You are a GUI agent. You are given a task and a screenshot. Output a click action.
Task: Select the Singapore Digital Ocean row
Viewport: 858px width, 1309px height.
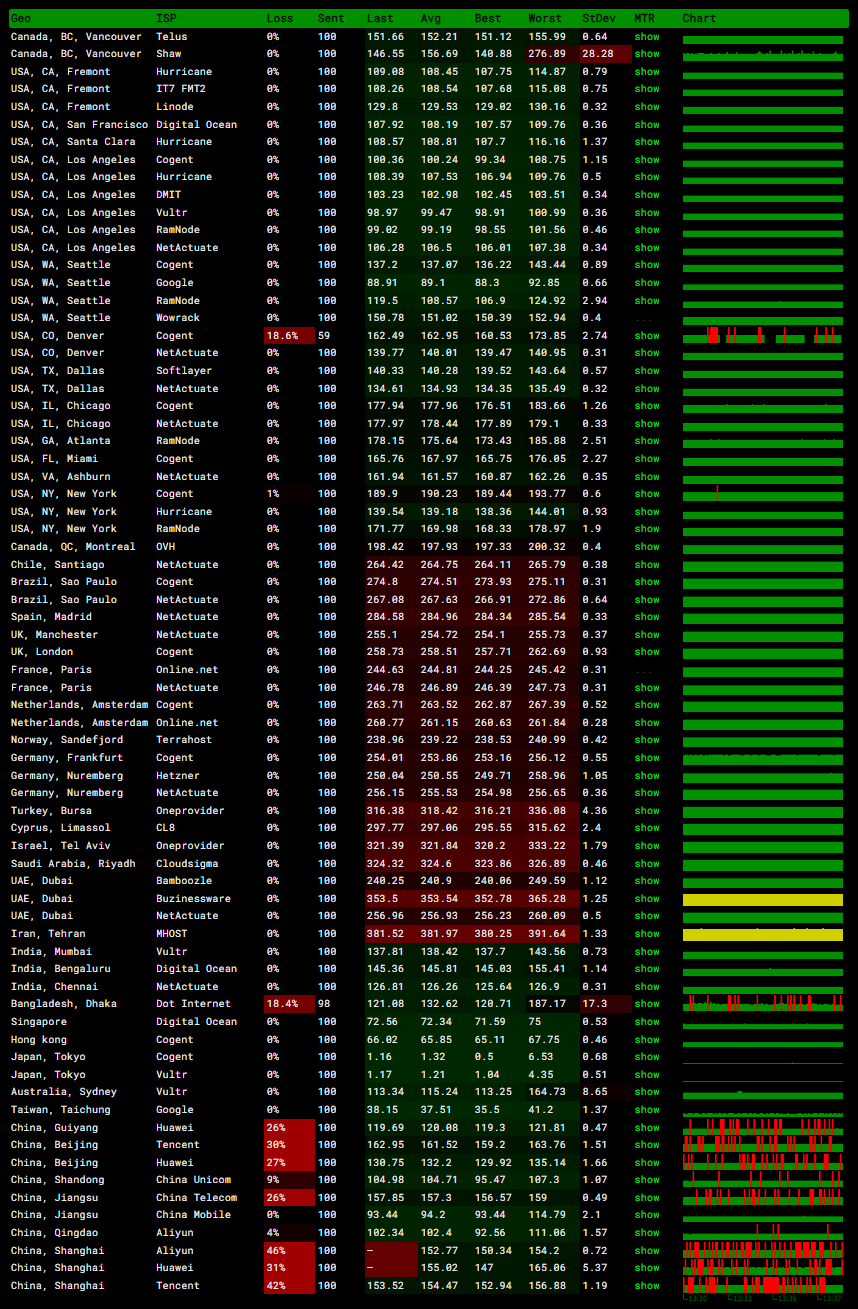[428, 1022]
